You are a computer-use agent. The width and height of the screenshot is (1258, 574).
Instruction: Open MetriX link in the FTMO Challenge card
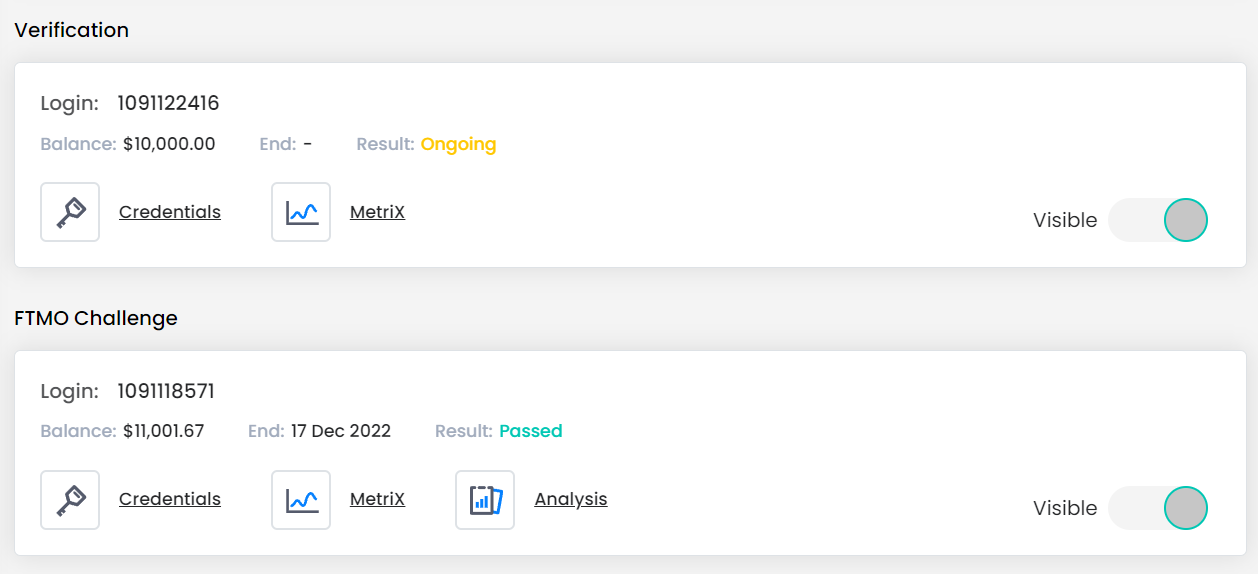click(377, 499)
